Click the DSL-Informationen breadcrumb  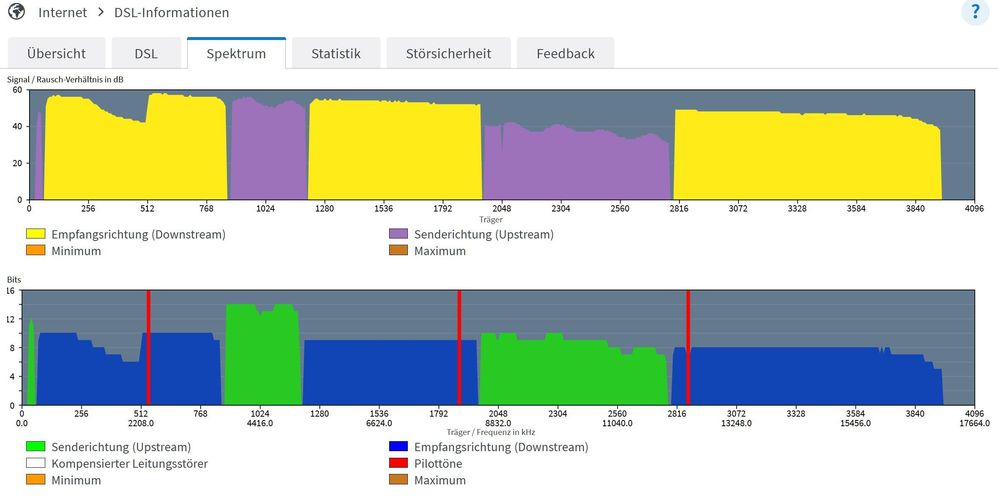(171, 12)
